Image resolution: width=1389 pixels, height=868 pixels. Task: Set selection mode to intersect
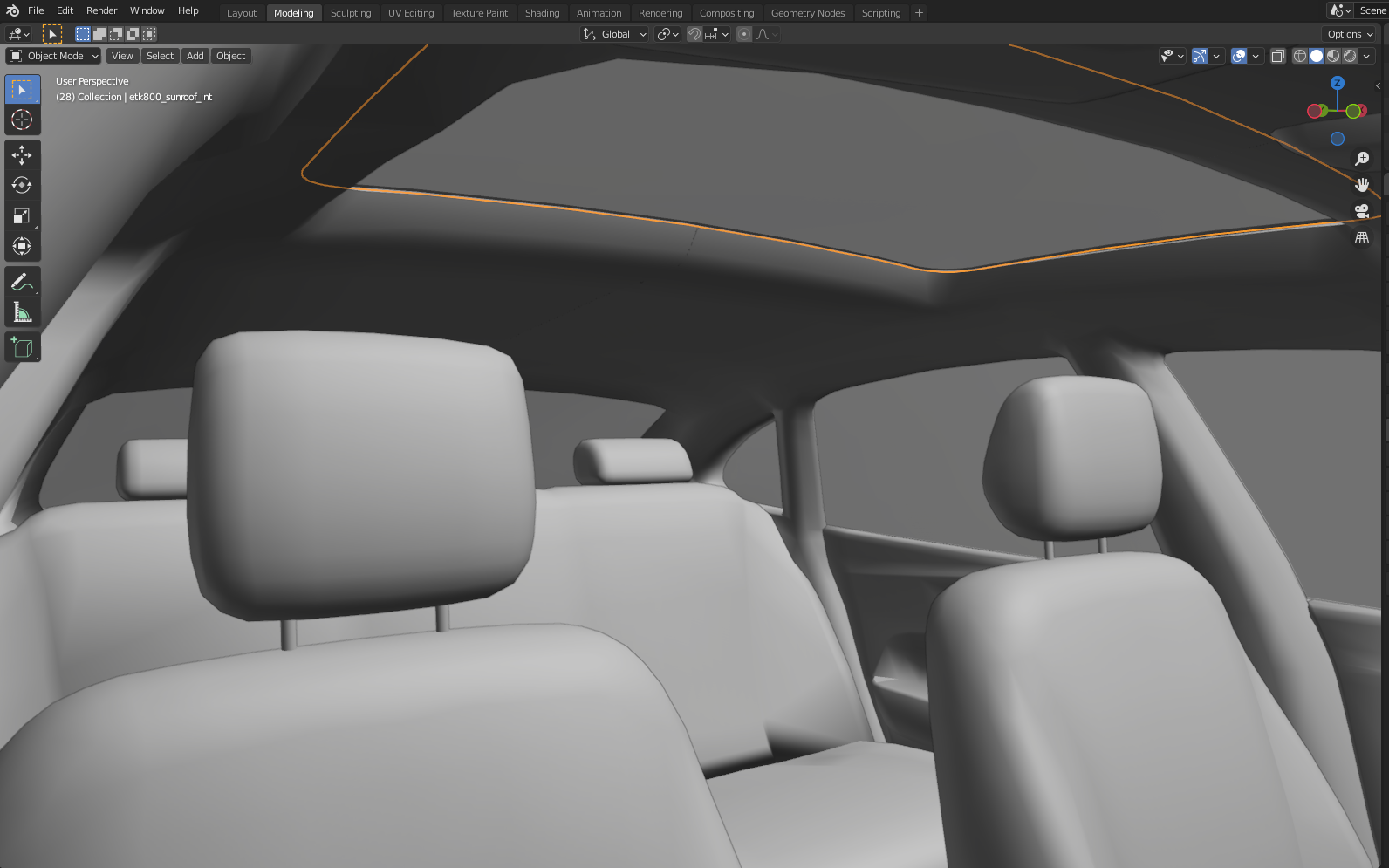149,34
